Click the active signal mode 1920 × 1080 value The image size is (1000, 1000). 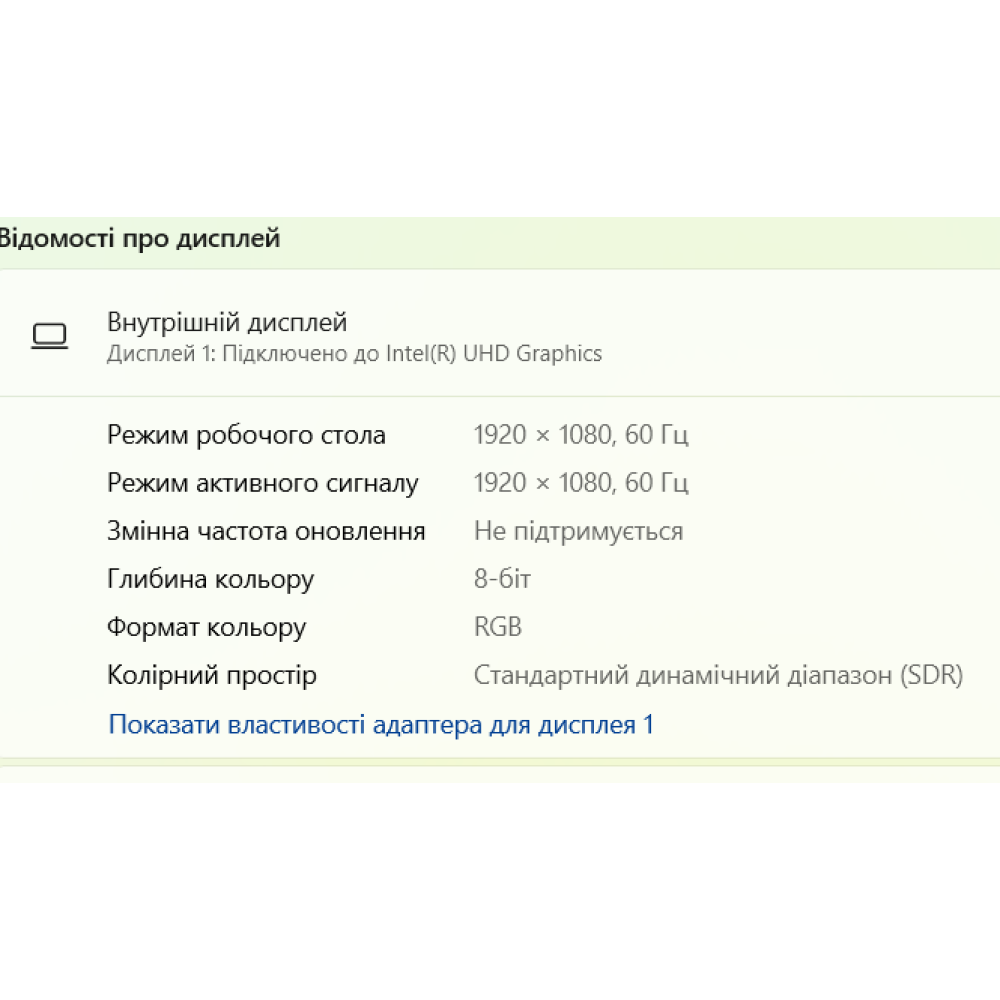[x=580, y=483]
